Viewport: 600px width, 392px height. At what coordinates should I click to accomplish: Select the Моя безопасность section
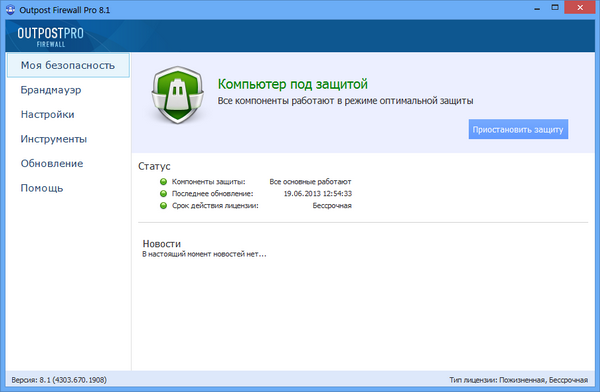pyautogui.click(x=68, y=65)
